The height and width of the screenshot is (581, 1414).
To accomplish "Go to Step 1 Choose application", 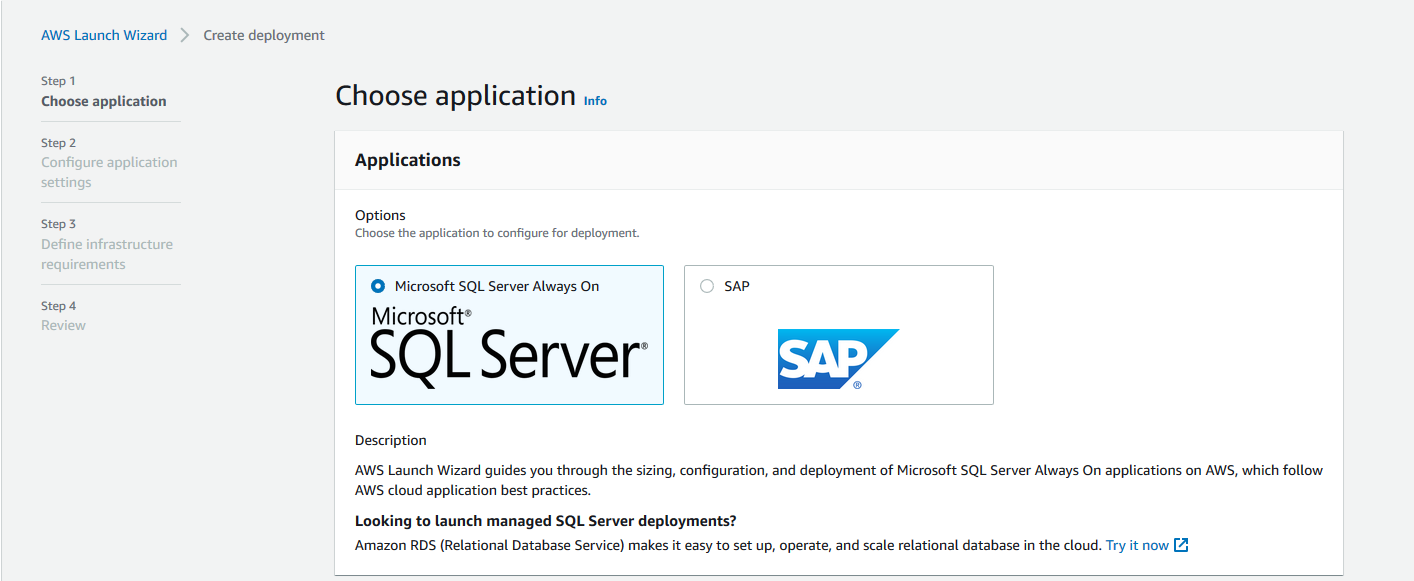I will click(x=104, y=101).
